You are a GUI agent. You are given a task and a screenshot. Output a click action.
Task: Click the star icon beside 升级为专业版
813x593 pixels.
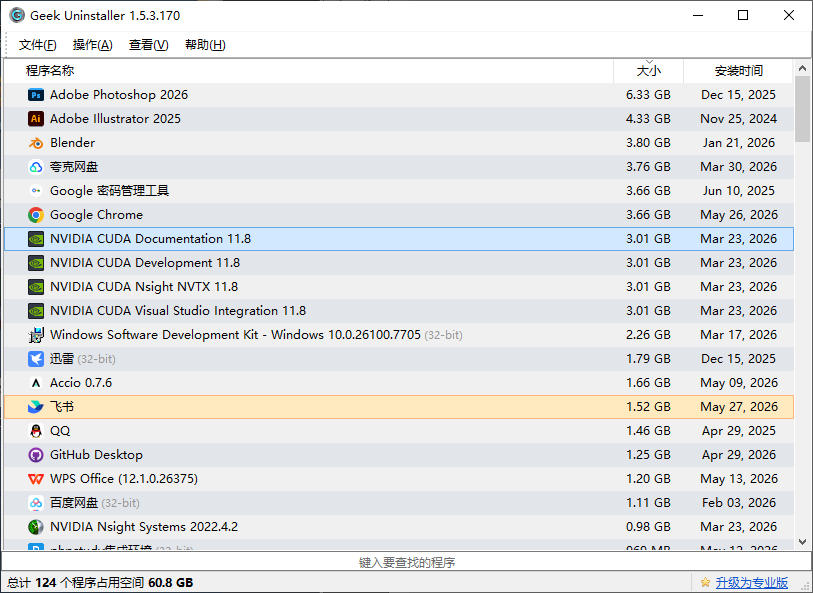(x=705, y=582)
